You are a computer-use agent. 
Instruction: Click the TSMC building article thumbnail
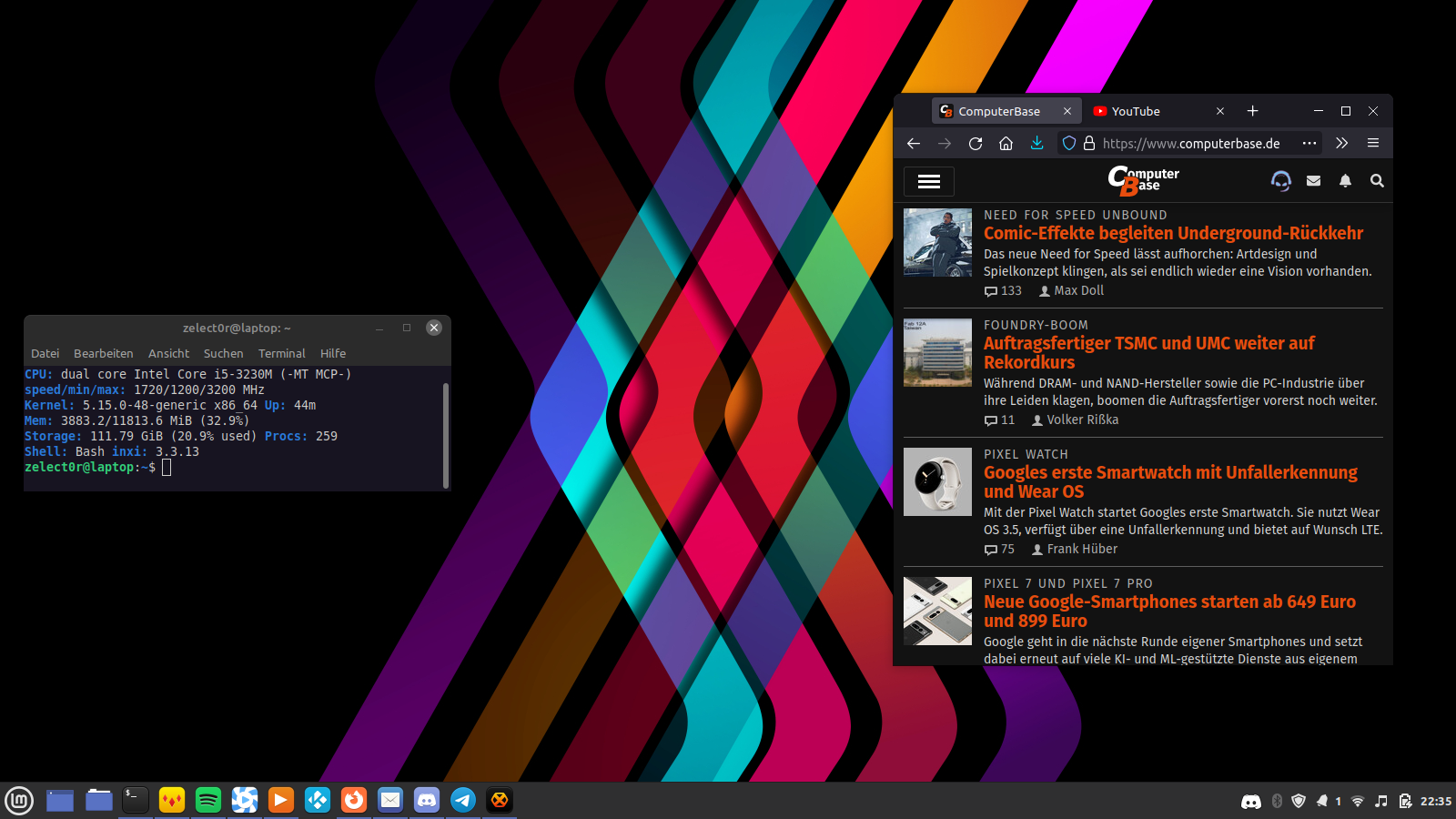tap(937, 352)
